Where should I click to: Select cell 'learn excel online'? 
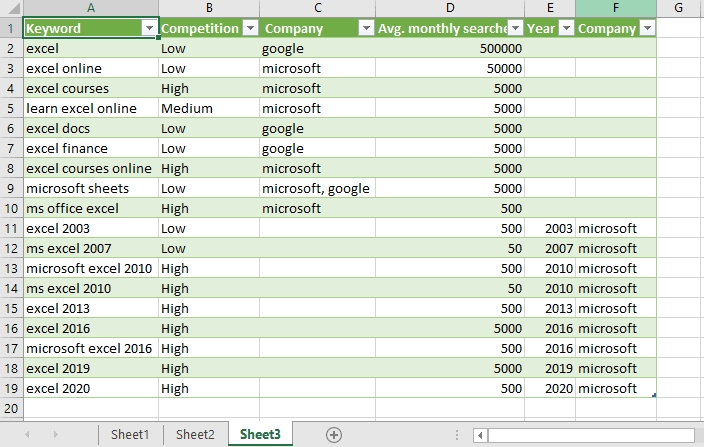tap(91, 108)
